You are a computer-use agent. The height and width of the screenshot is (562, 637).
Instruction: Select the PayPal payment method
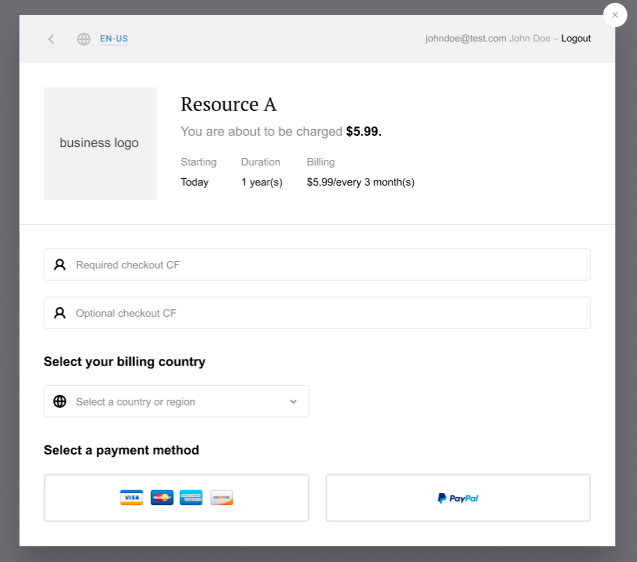click(458, 498)
